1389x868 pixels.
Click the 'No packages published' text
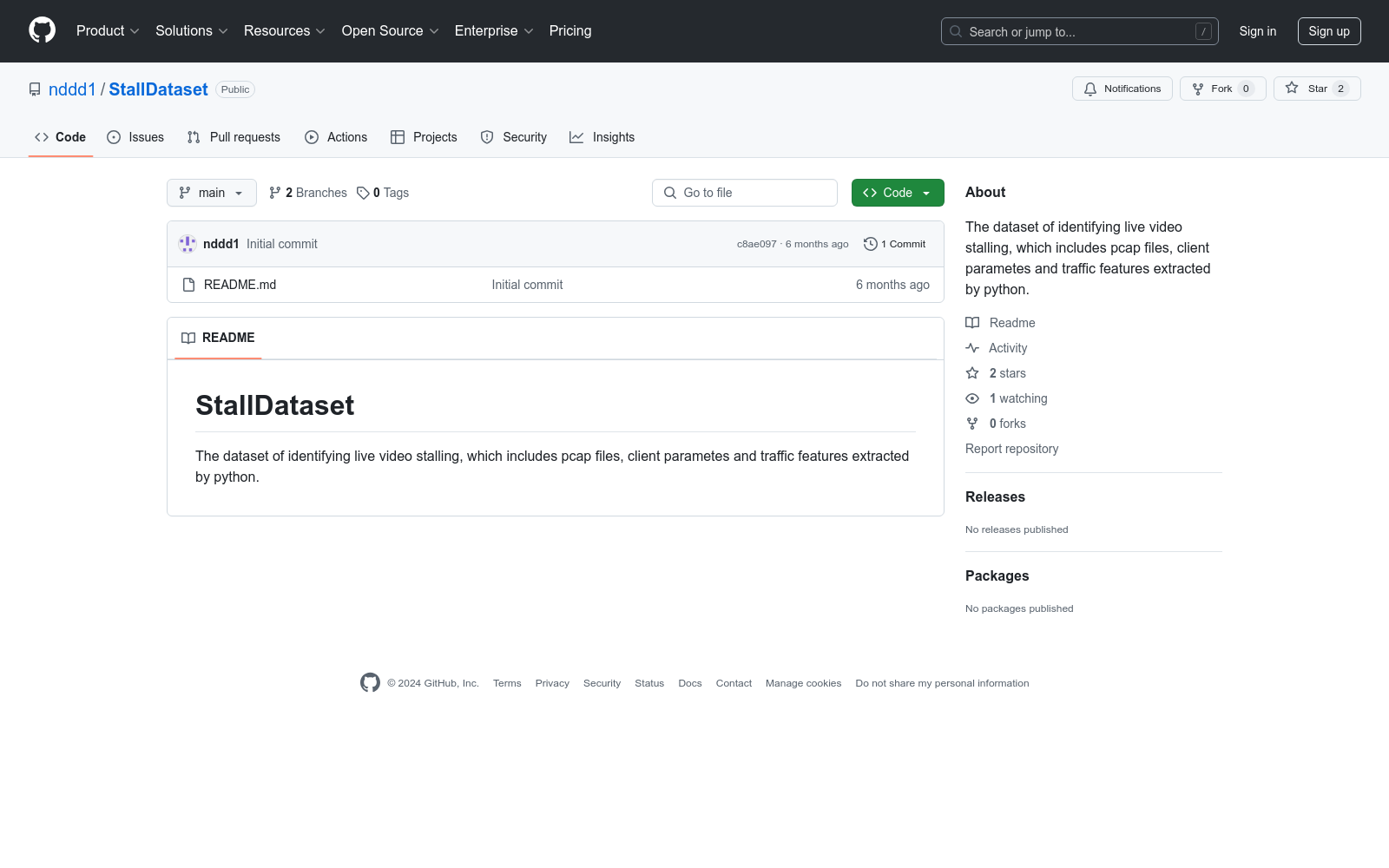[x=1019, y=608]
